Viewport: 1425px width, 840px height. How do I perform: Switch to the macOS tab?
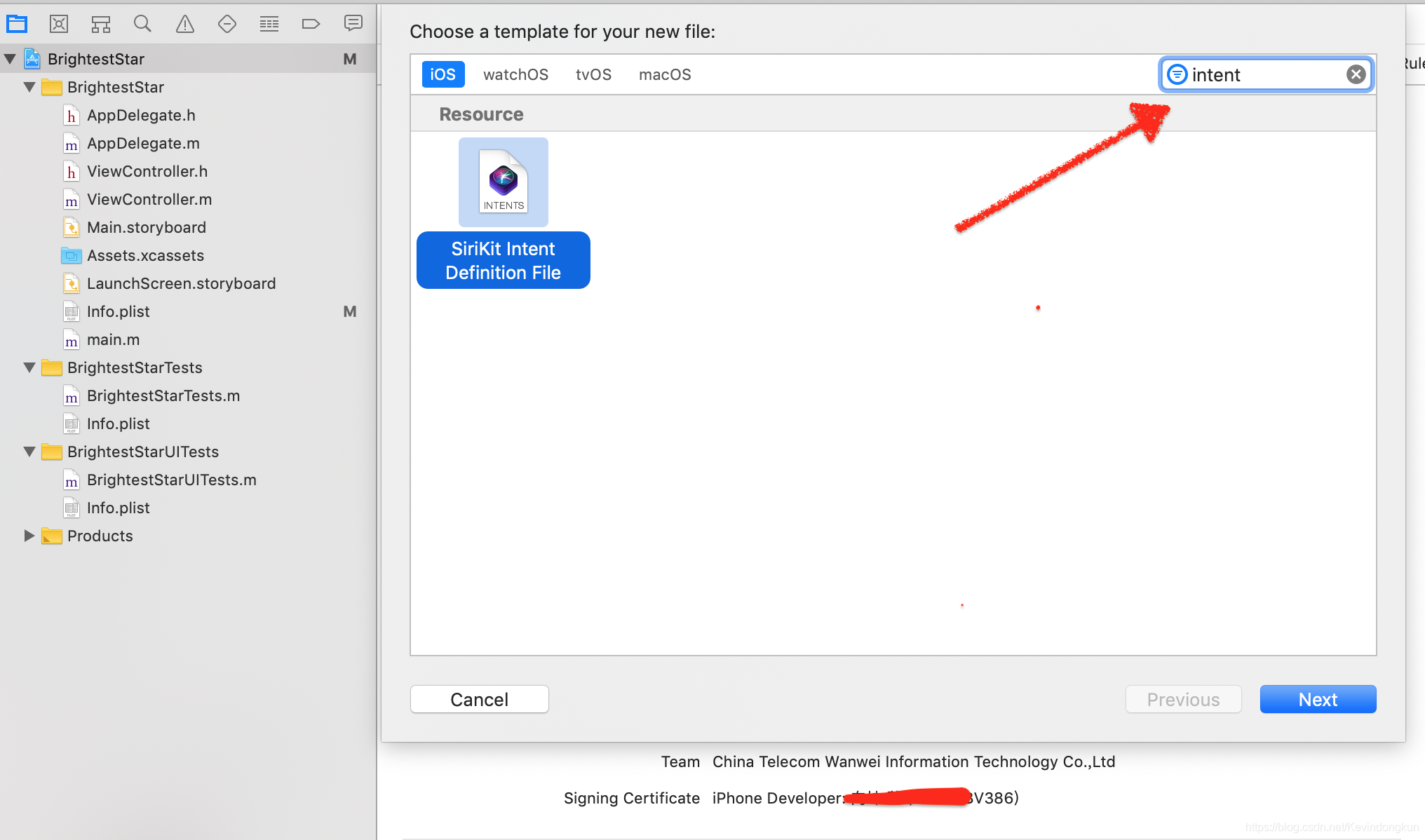tap(664, 74)
